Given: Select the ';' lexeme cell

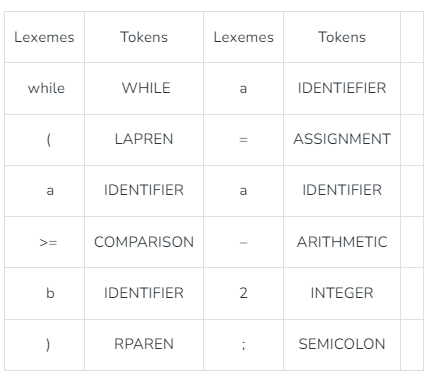Looking at the screenshot, I should (244, 345).
